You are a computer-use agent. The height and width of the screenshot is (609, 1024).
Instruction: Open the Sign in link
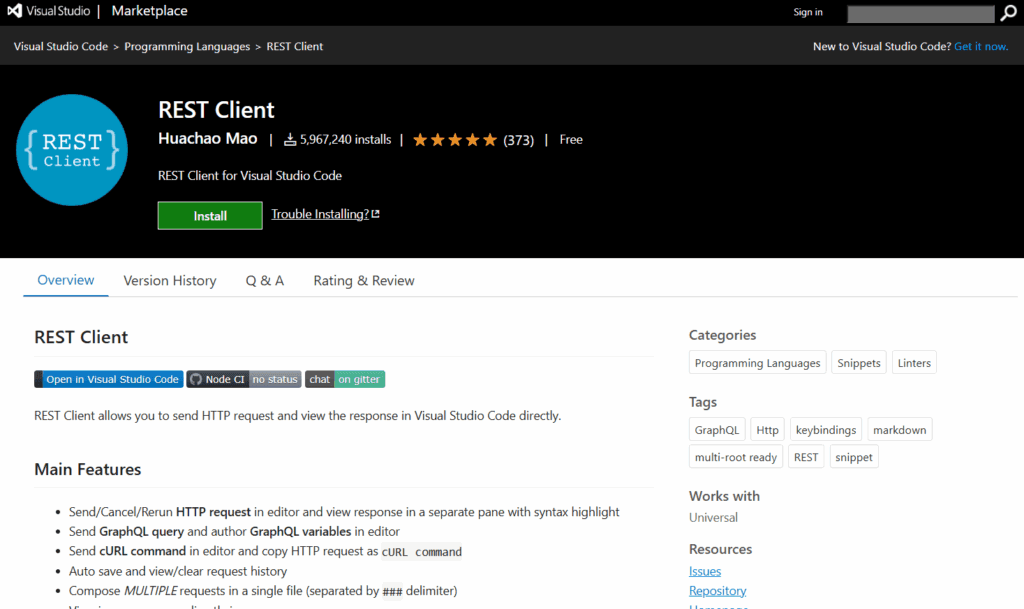tap(808, 12)
